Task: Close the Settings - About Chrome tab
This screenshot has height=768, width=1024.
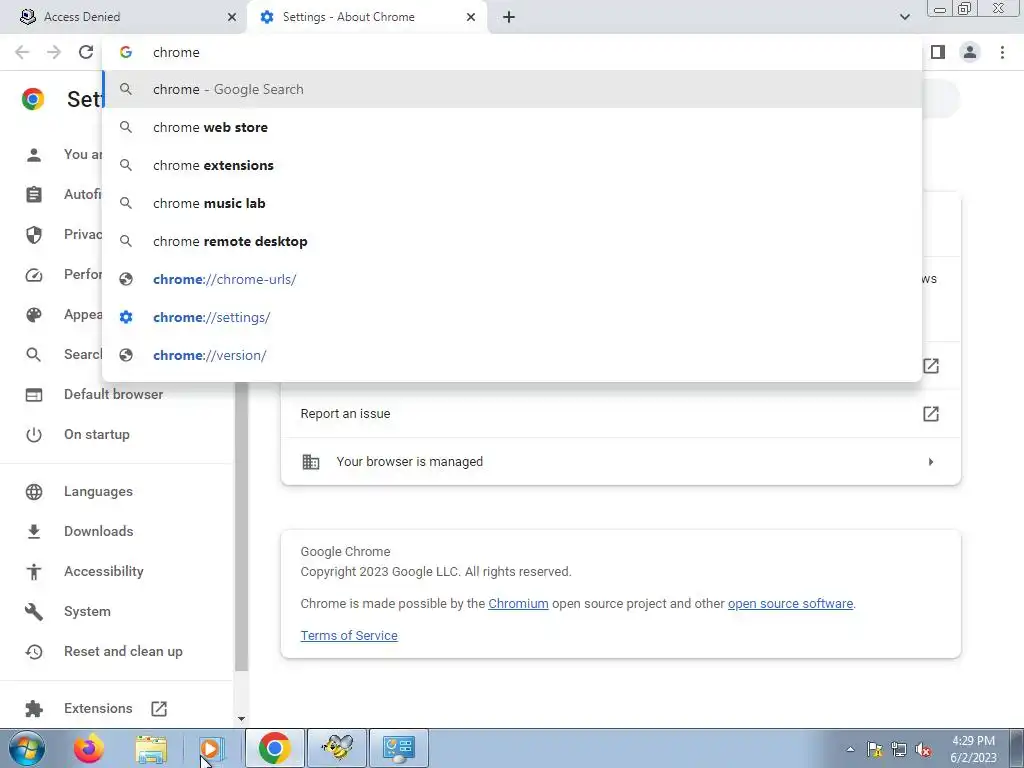Action: coord(471,17)
